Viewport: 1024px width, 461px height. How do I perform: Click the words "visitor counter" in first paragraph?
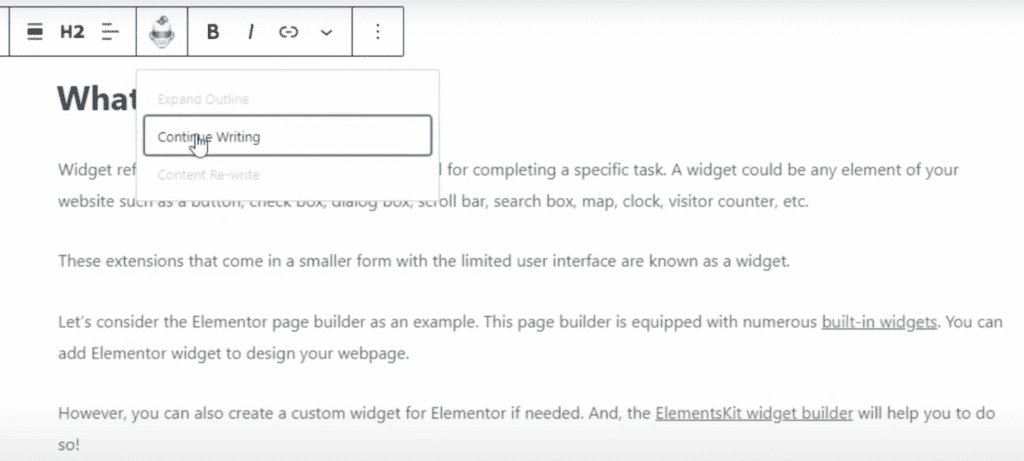pyautogui.click(x=729, y=201)
